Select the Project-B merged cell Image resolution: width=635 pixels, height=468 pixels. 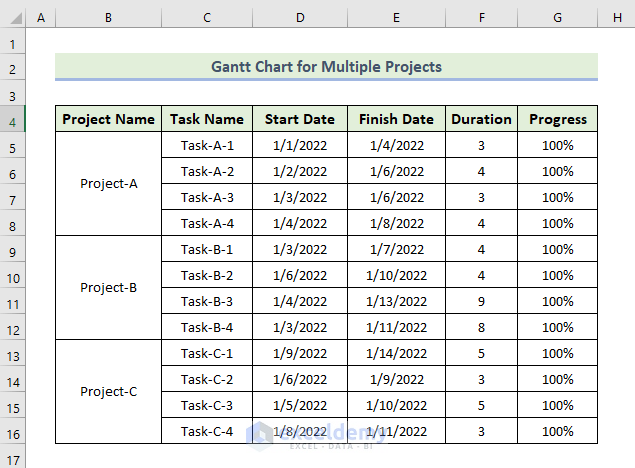point(108,288)
